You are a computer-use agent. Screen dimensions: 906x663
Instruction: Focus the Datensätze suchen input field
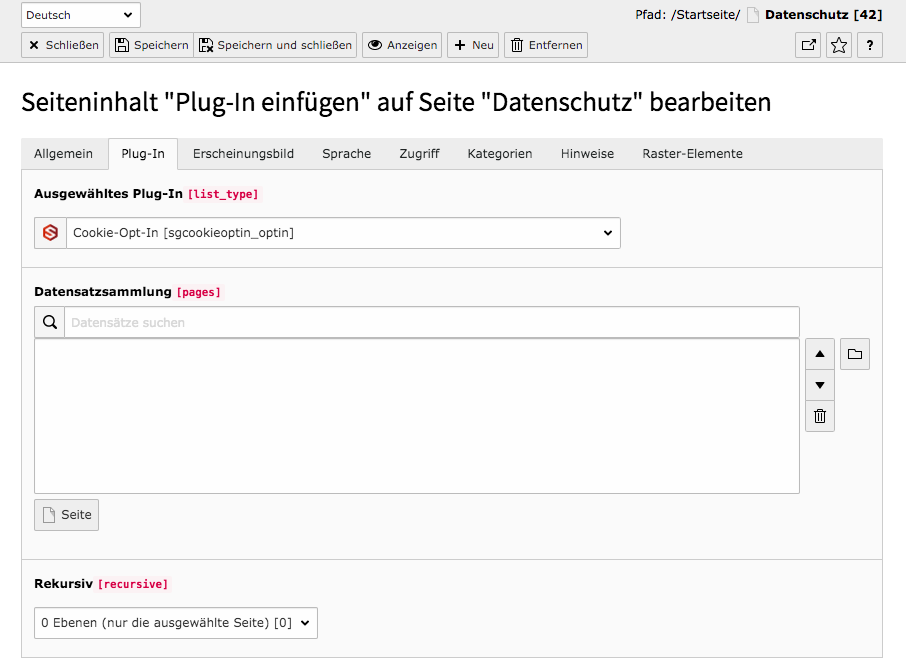click(x=432, y=323)
